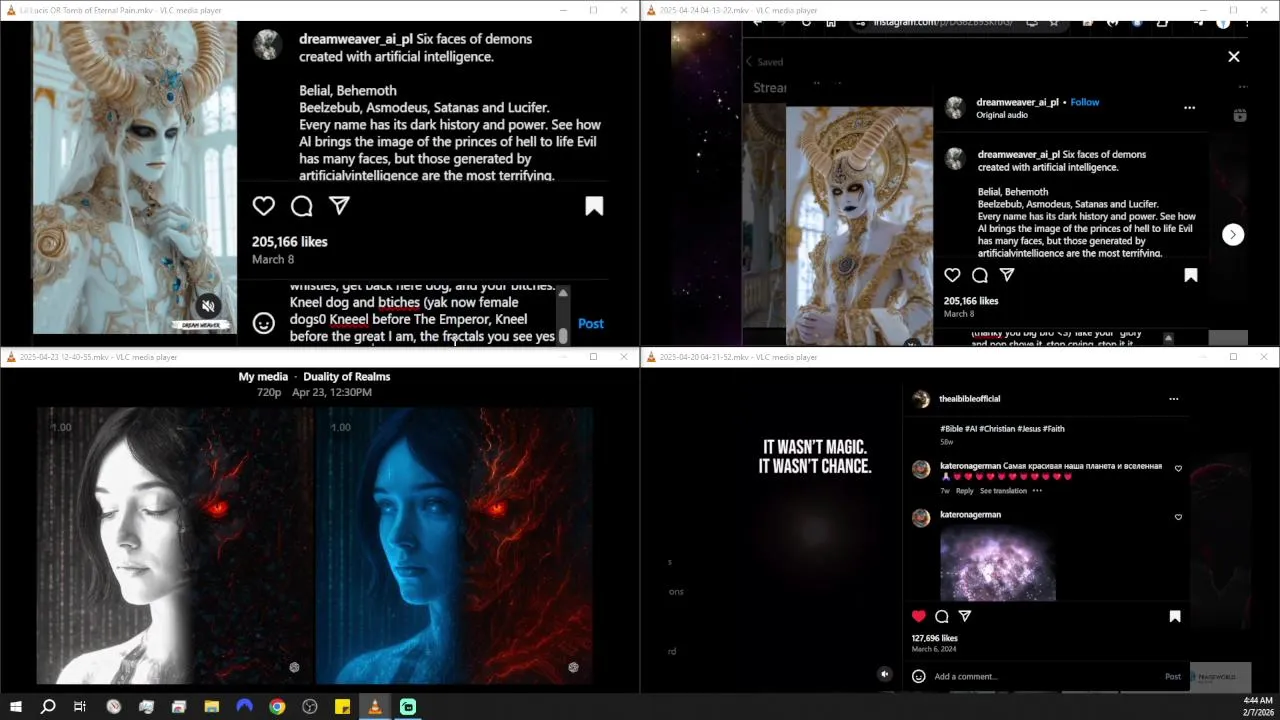Click galaxy GIF in kateronagerman's comment

pos(998,562)
